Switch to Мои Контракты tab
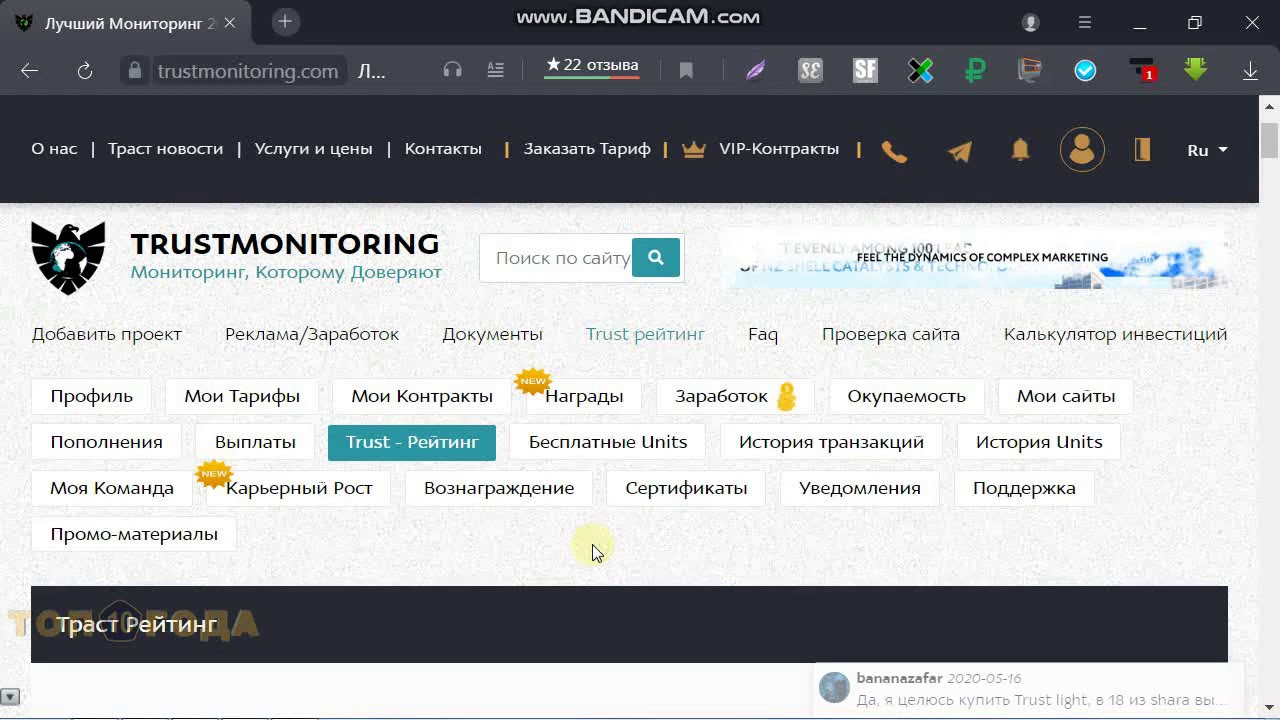Viewport: 1280px width, 720px height. [x=422, y=396]
